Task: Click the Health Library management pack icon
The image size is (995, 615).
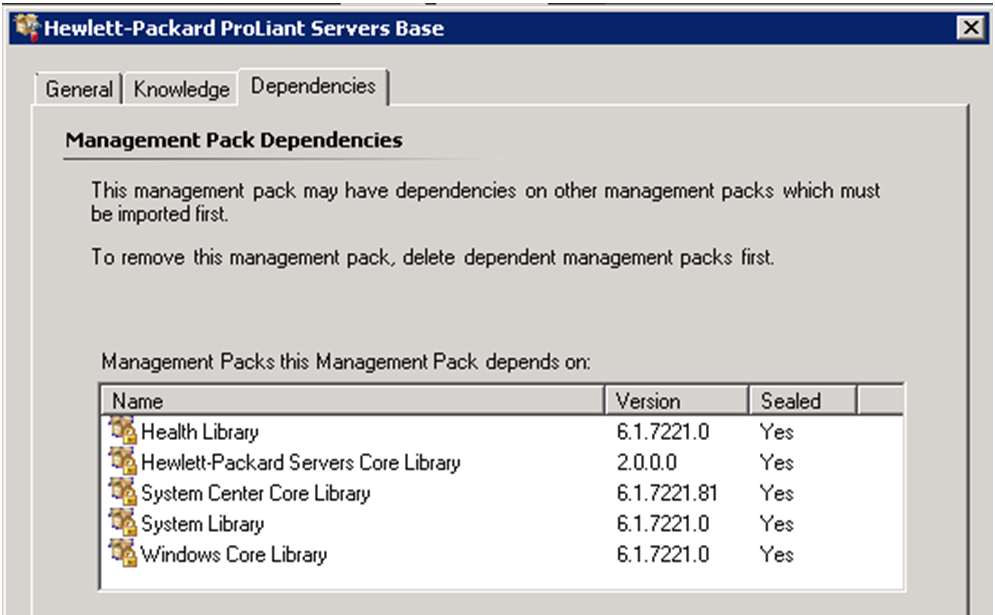Action: (x=123, y=432)
